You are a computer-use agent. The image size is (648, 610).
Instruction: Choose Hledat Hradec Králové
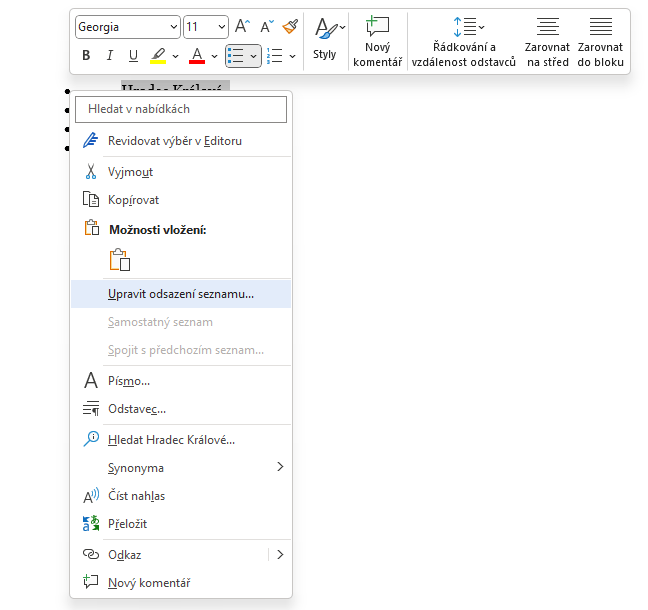181,440
